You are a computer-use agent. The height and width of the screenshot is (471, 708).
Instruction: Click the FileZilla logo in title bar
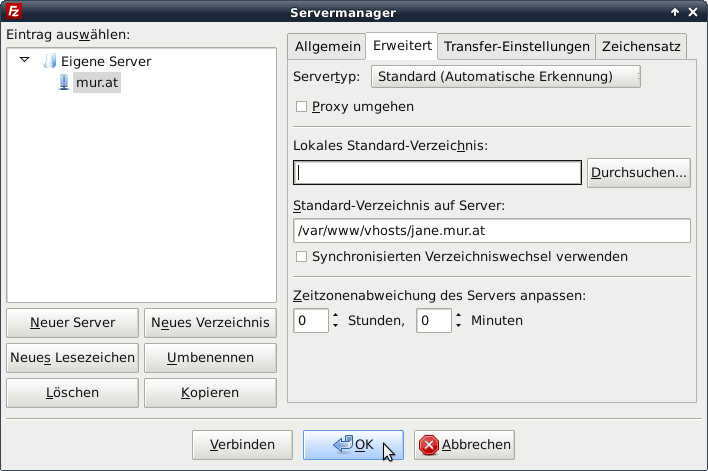(x=12, y=12)
